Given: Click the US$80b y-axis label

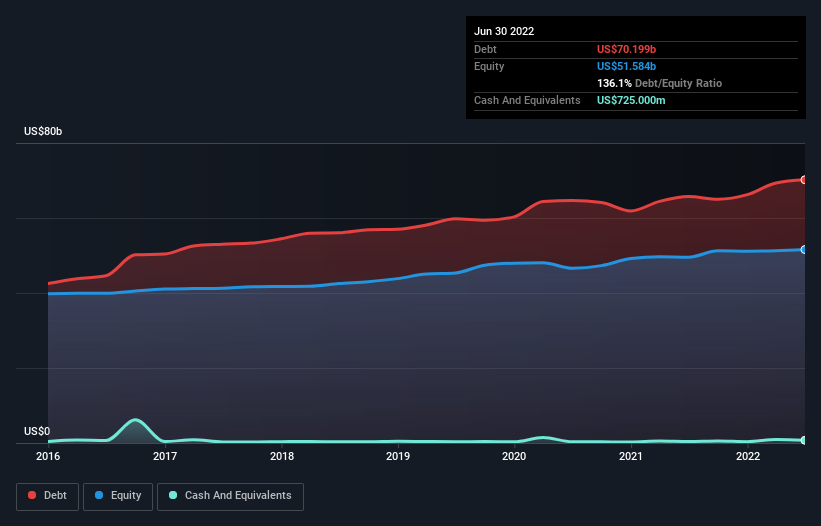Looking at the screenshot, I should (43, 131).
